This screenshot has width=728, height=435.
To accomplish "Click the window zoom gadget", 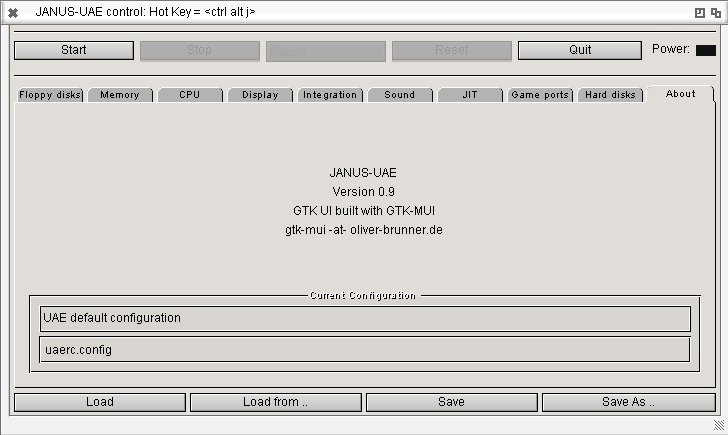I will 700,13.
